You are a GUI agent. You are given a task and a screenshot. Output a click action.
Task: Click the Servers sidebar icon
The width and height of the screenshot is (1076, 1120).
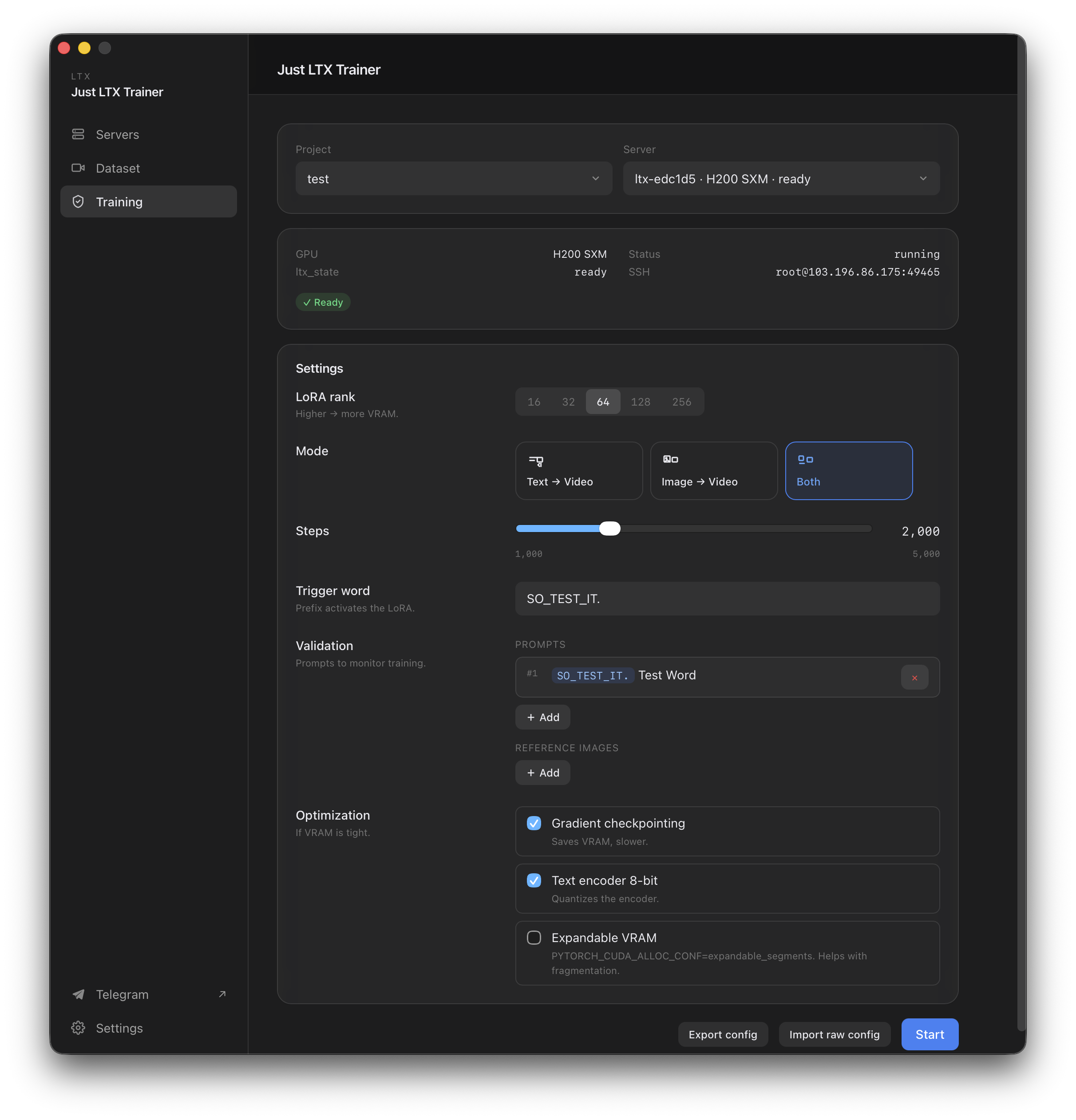(78, 134)
